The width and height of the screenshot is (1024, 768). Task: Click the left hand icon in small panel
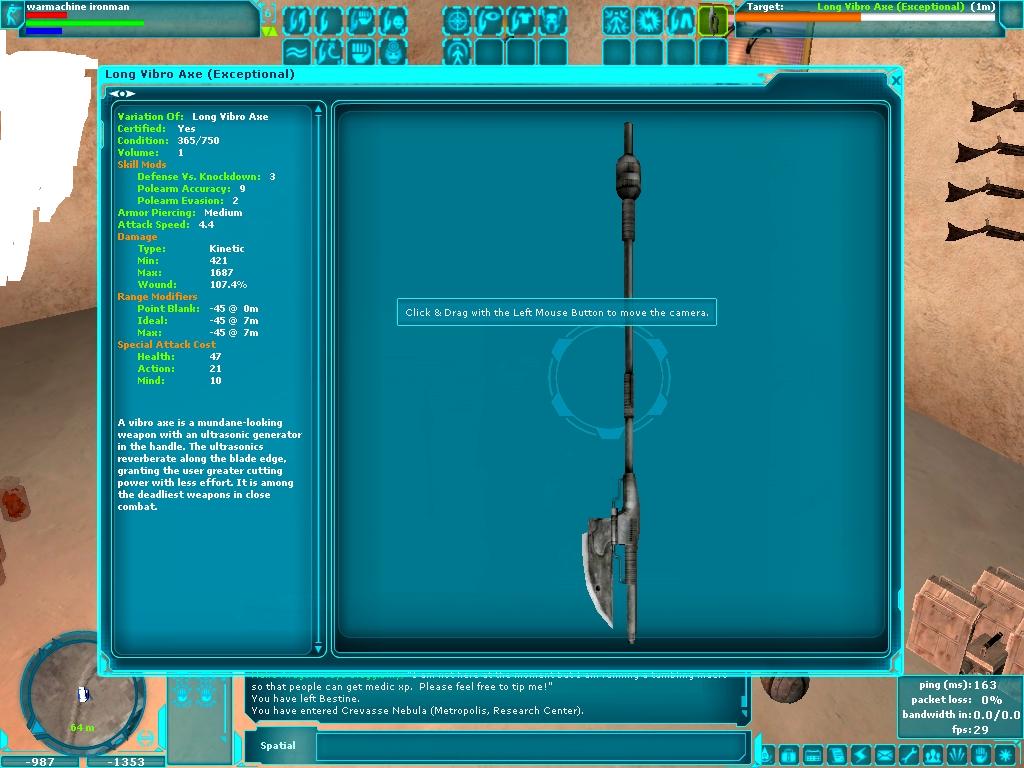[x=183, y=694]
